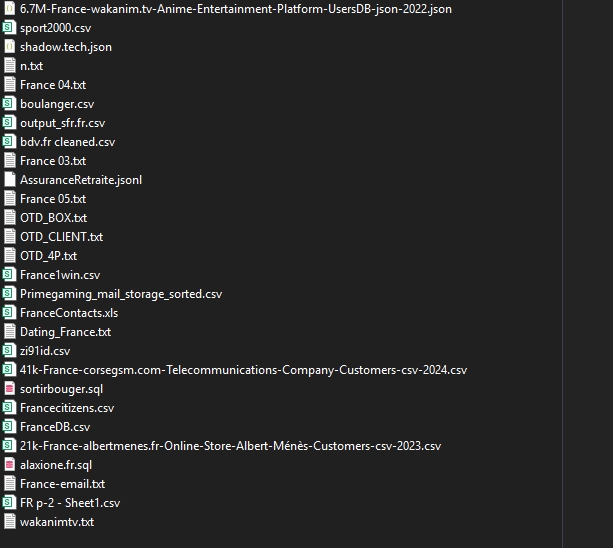Click the alaxione.fr.sql file icon

click(x=10, y=465)
